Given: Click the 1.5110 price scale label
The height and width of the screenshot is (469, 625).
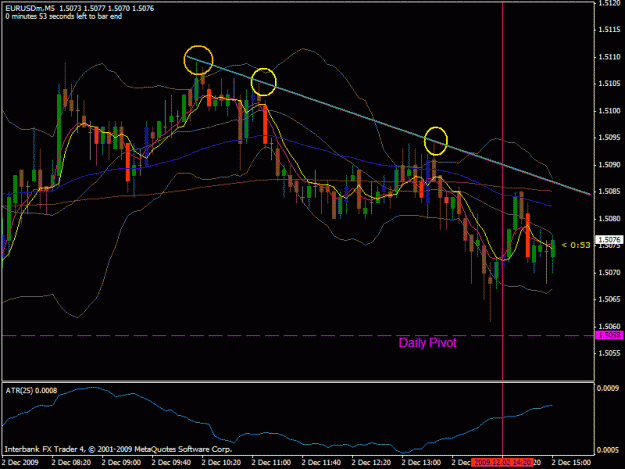Looking at the screenshot, I should [x=609, y=57].
